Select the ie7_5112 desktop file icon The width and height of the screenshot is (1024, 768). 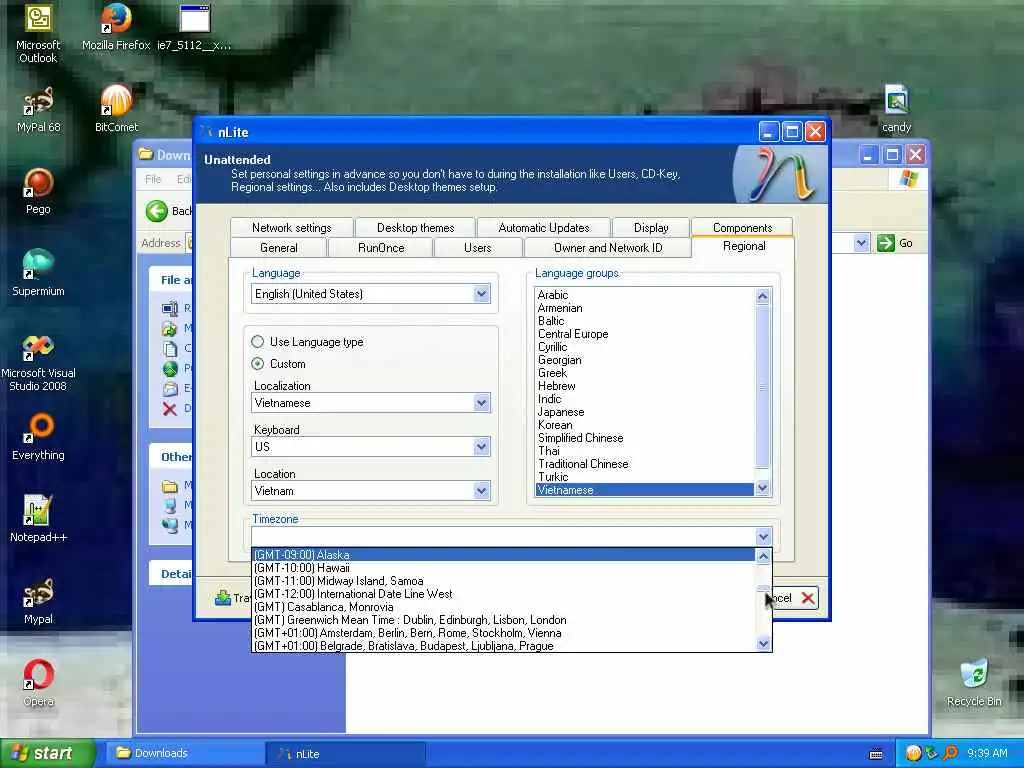click(x=194, y=27)
